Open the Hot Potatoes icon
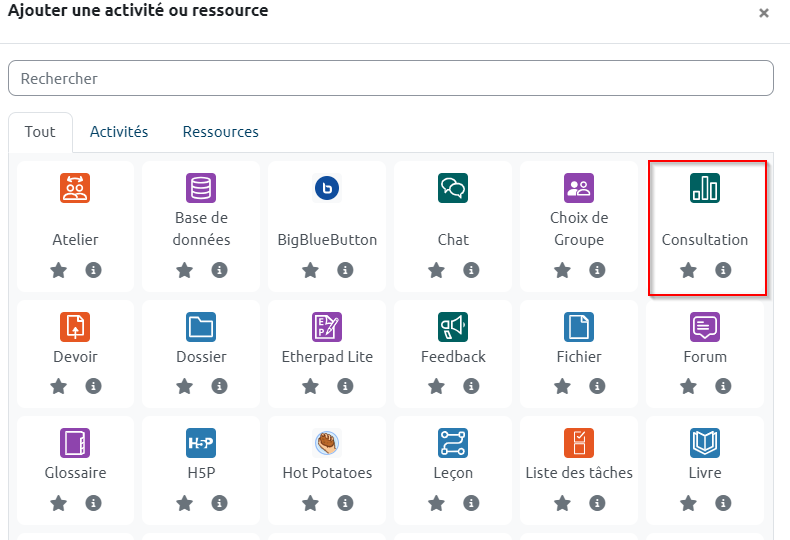 [327, 443]
